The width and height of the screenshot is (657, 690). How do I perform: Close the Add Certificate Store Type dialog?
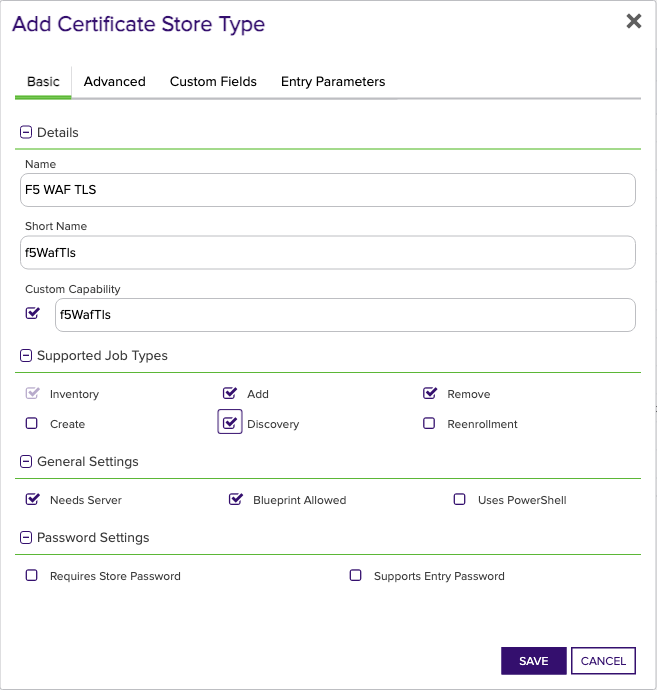point(634,21)
